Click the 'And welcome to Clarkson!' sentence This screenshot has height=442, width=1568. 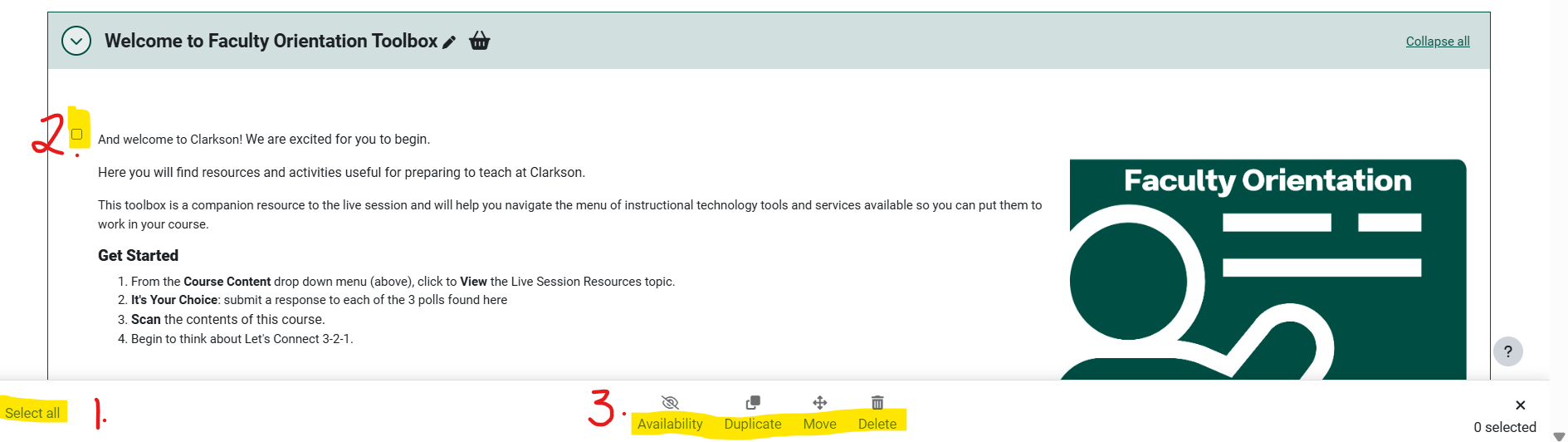(x=264, y=140)
